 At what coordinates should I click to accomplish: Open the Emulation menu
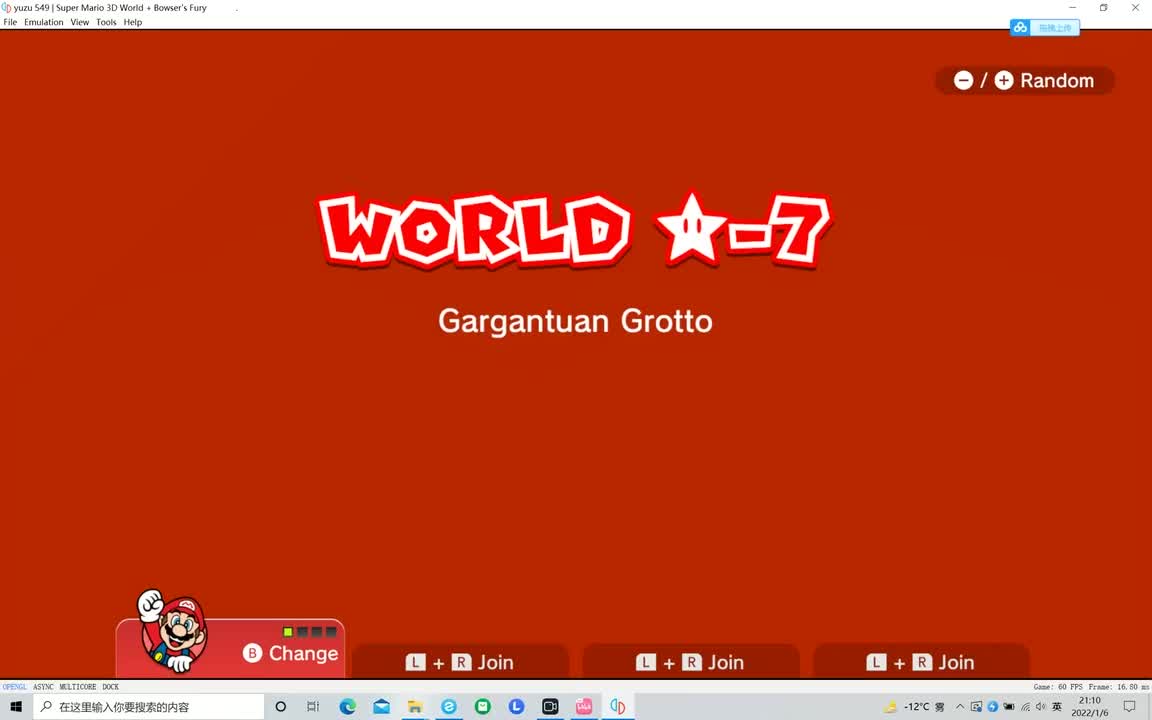43,22
